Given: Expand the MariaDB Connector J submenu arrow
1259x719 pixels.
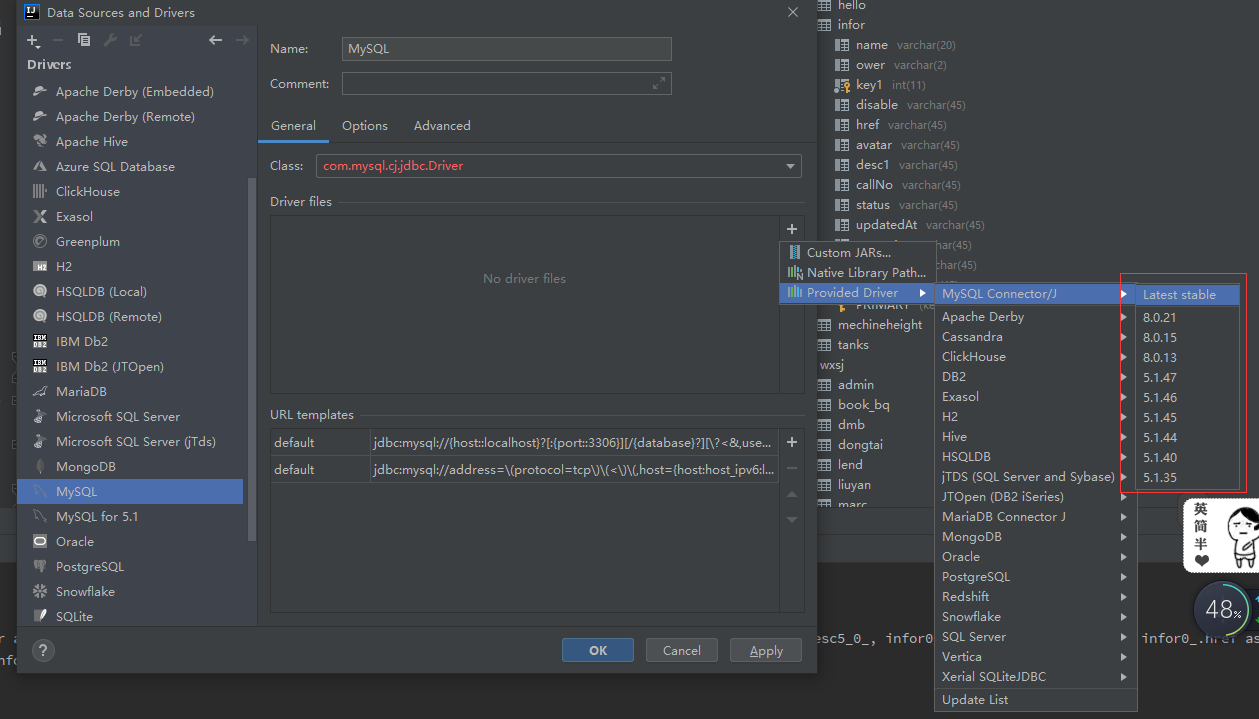Looking at the screenshot, I should 1124,517.
